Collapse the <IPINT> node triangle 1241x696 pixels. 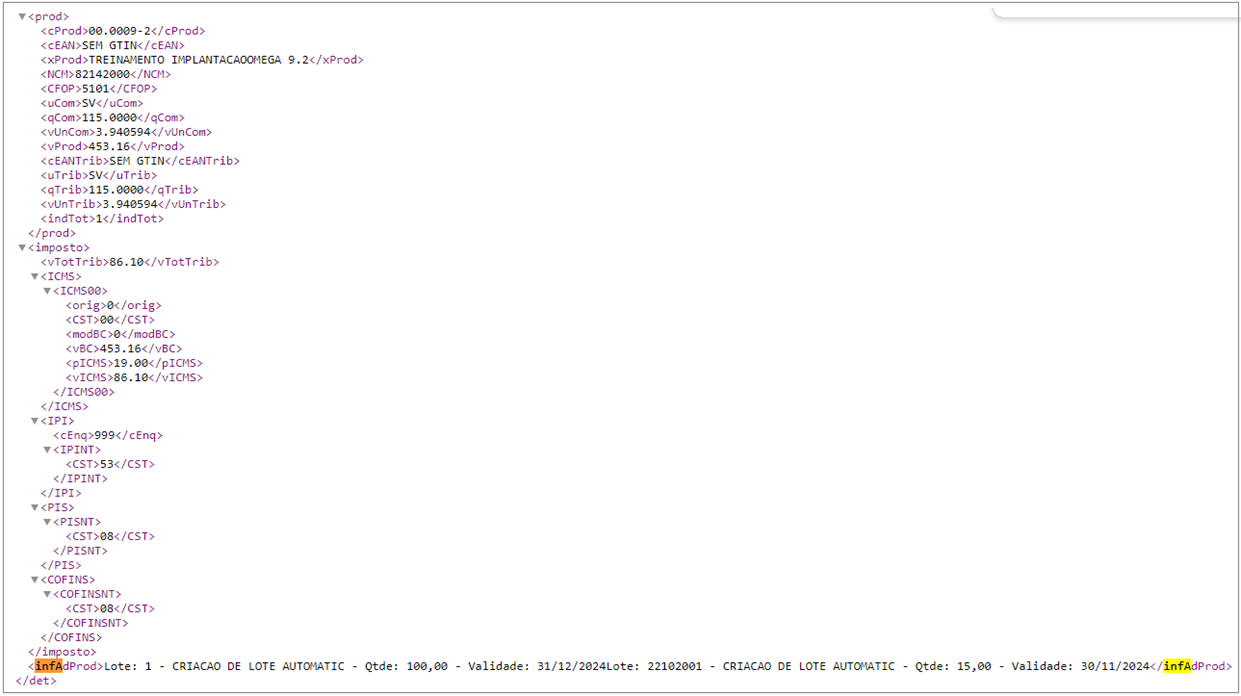(47, 450)
